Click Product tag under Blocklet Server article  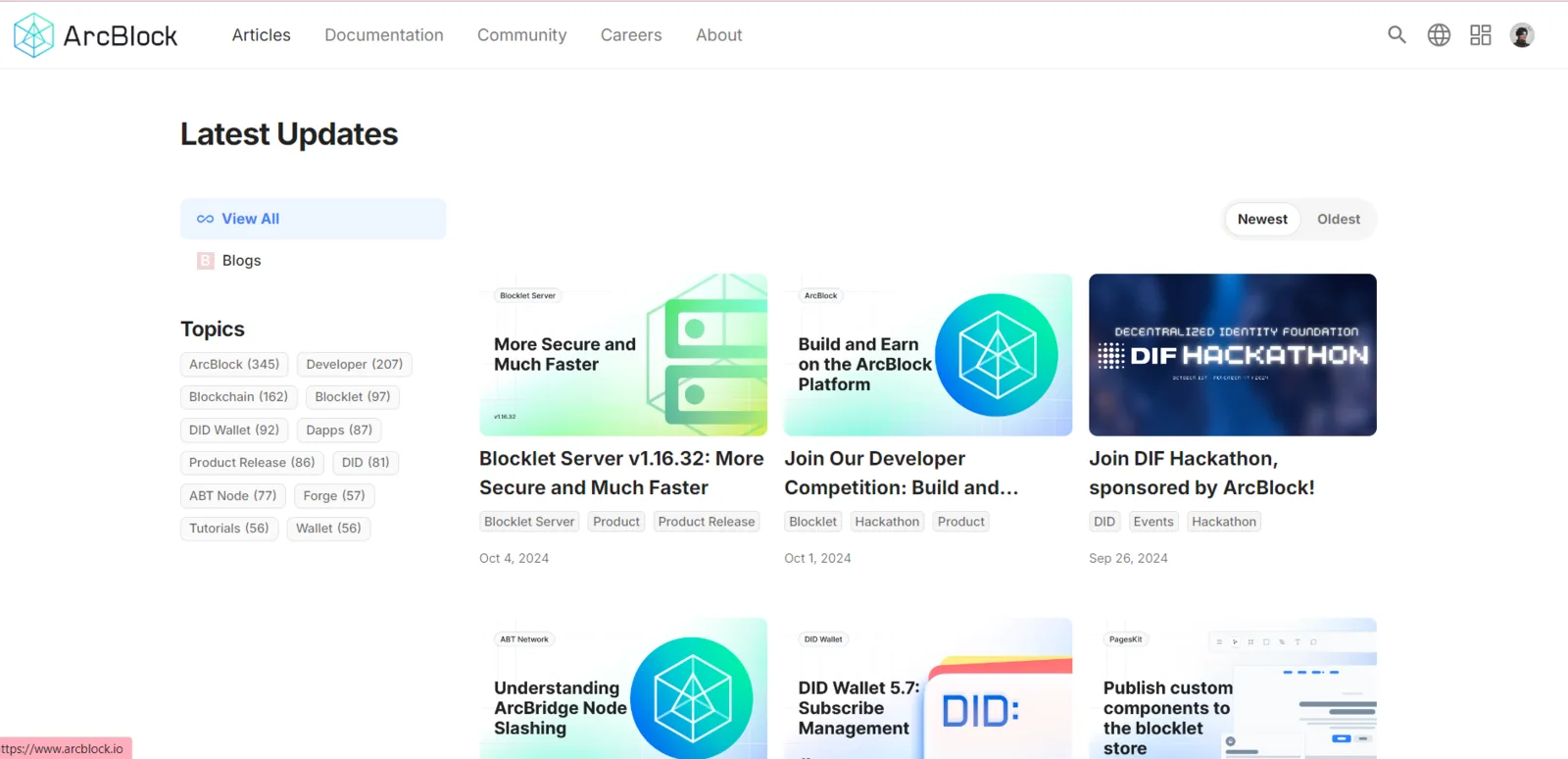[x=616, y=522]
